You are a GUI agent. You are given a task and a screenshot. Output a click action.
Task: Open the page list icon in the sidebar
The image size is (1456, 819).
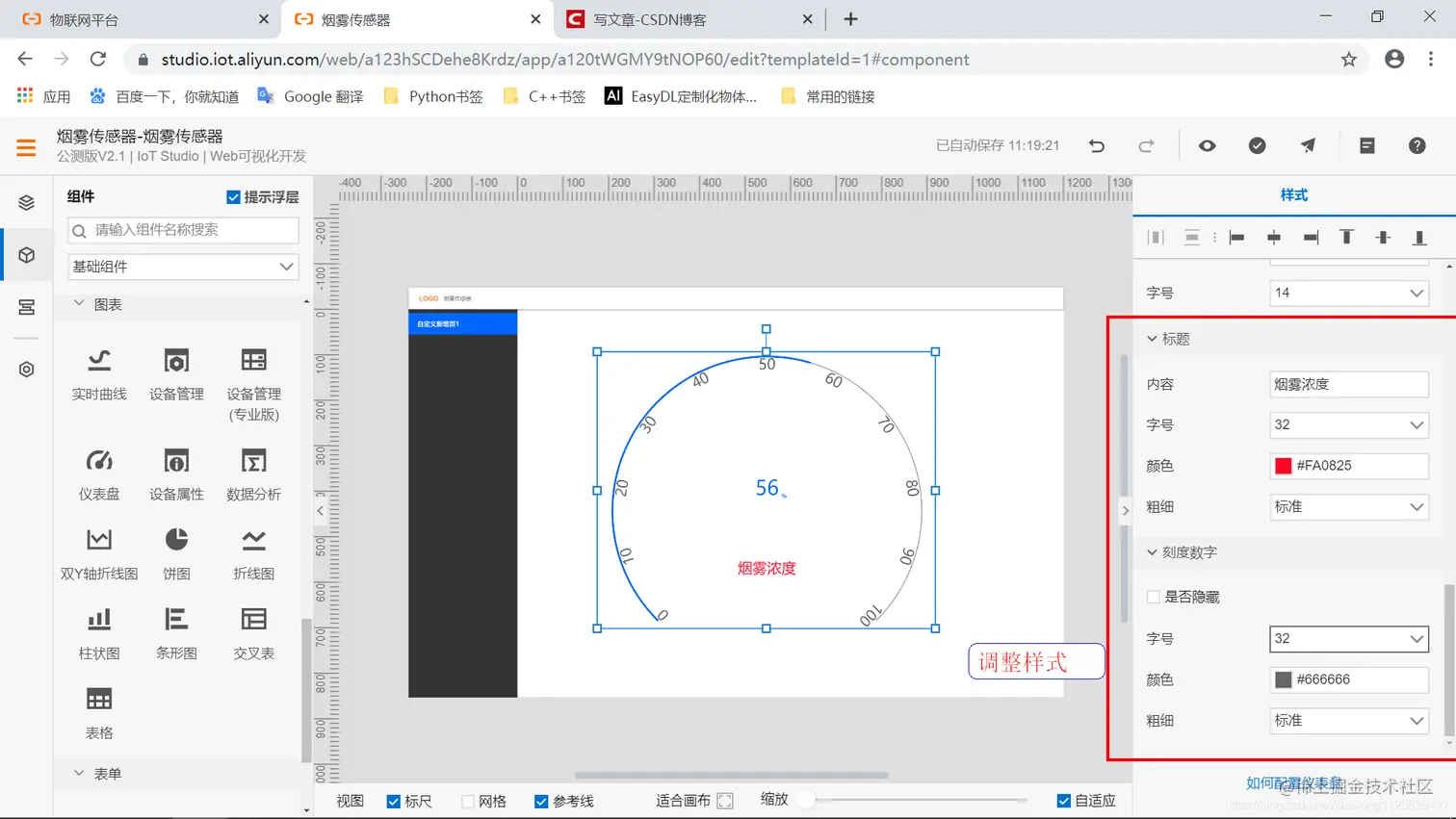tap(26, 307)
